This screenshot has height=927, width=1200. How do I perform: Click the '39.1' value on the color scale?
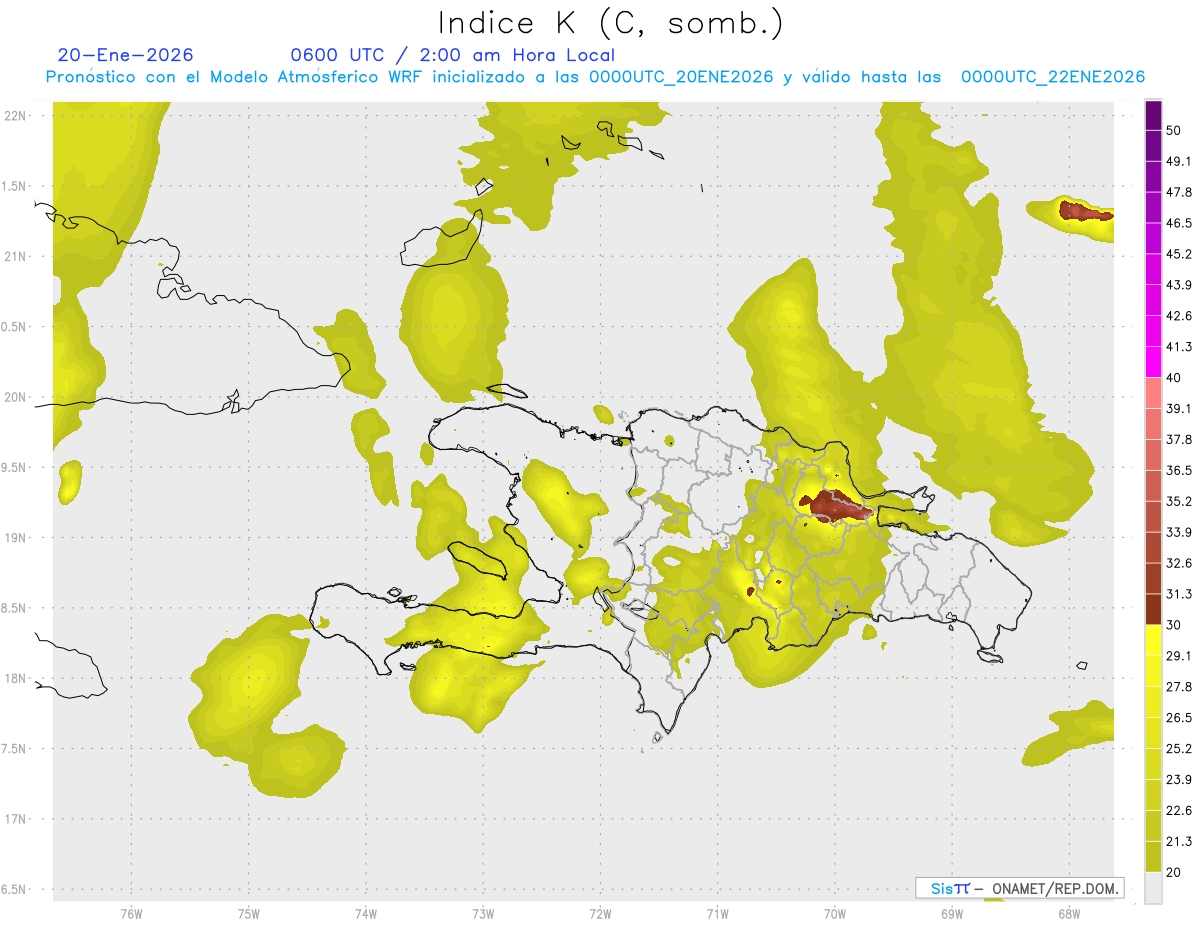(1179, 409)
